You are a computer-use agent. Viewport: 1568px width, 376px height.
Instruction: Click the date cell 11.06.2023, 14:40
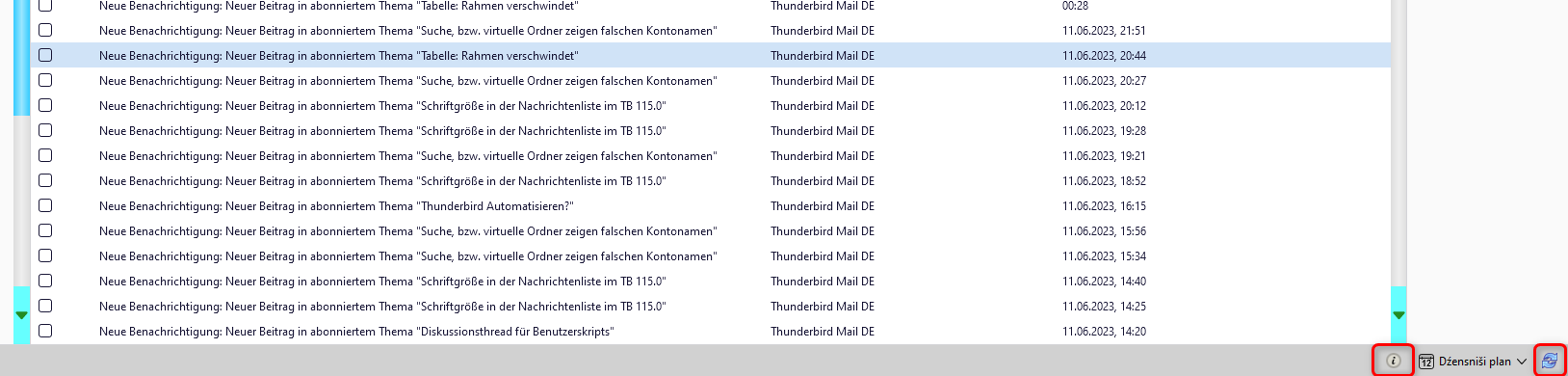[x=1104, y=282]
